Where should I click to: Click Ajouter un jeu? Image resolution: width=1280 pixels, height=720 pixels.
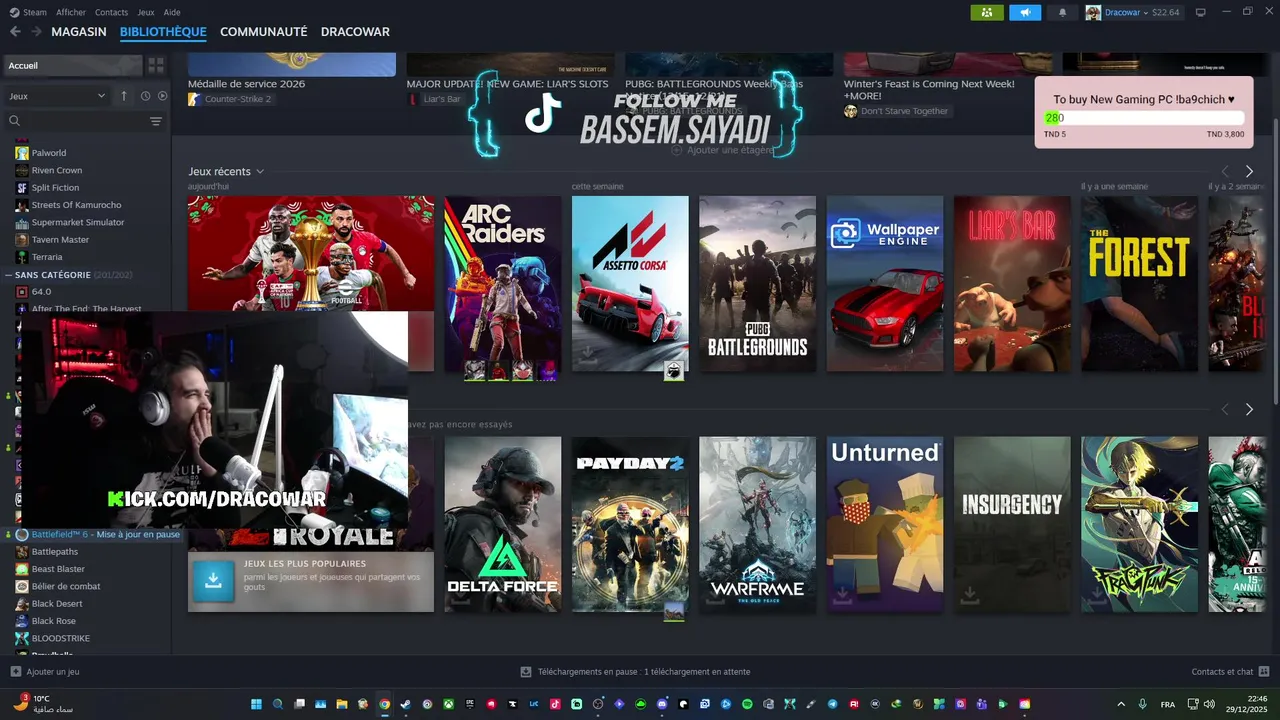point(45,672)
